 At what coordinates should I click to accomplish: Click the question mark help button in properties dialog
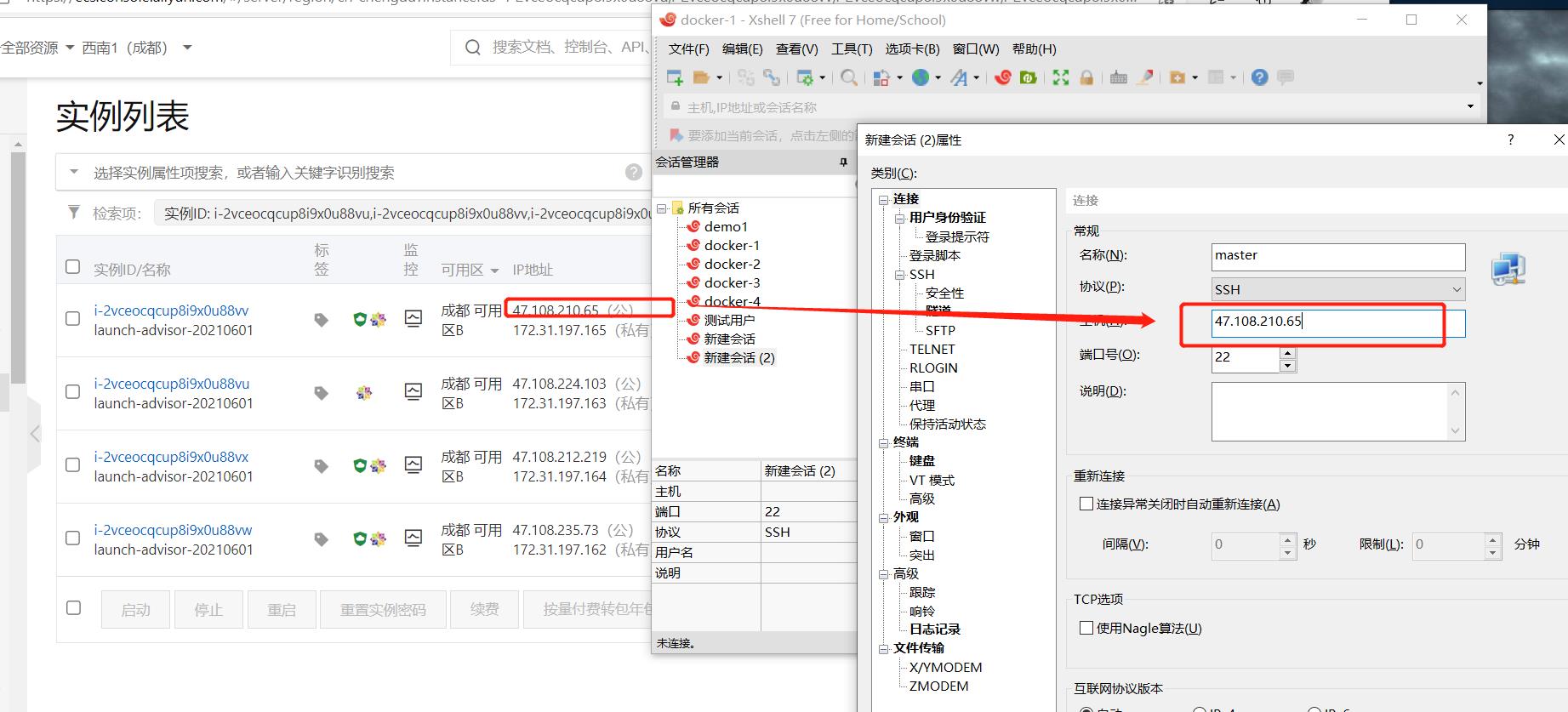[x=1511, y=140]
